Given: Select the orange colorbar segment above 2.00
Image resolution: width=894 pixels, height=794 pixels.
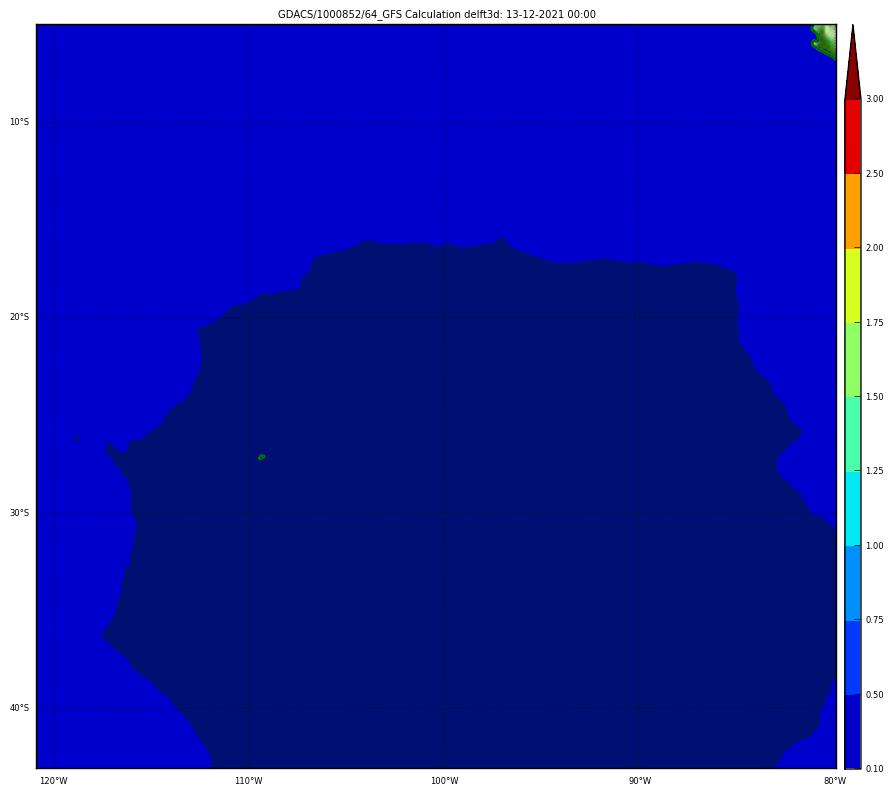Looking at the screenshot, I should pyautogui.click(x=852, y=211).
